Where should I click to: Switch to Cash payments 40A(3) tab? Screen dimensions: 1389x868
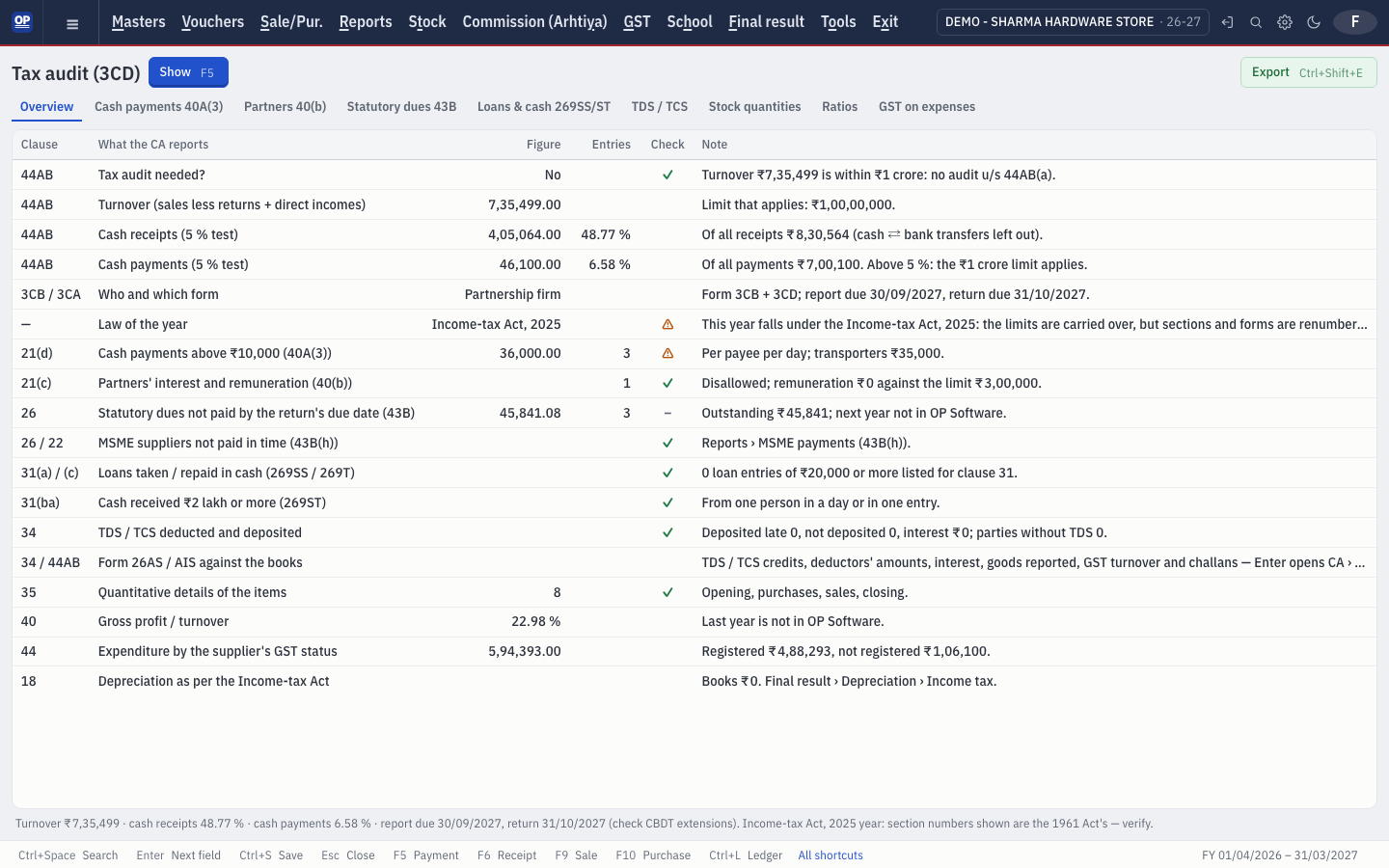click(159, 107)
